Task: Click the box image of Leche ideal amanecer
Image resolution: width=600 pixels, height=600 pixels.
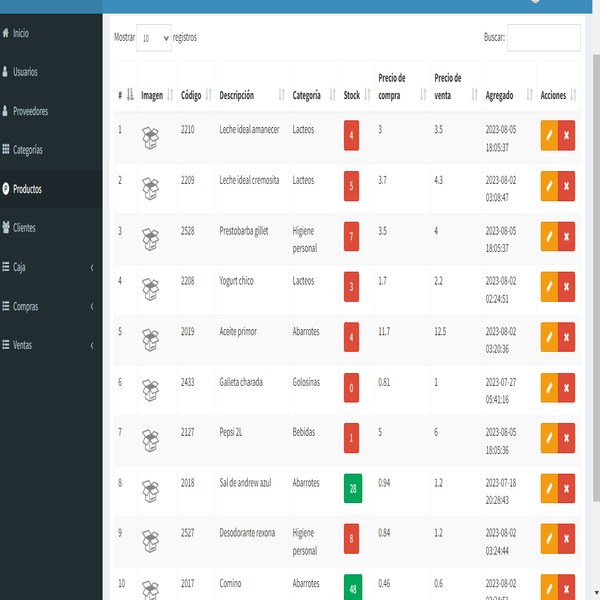Action: (150, 138)
